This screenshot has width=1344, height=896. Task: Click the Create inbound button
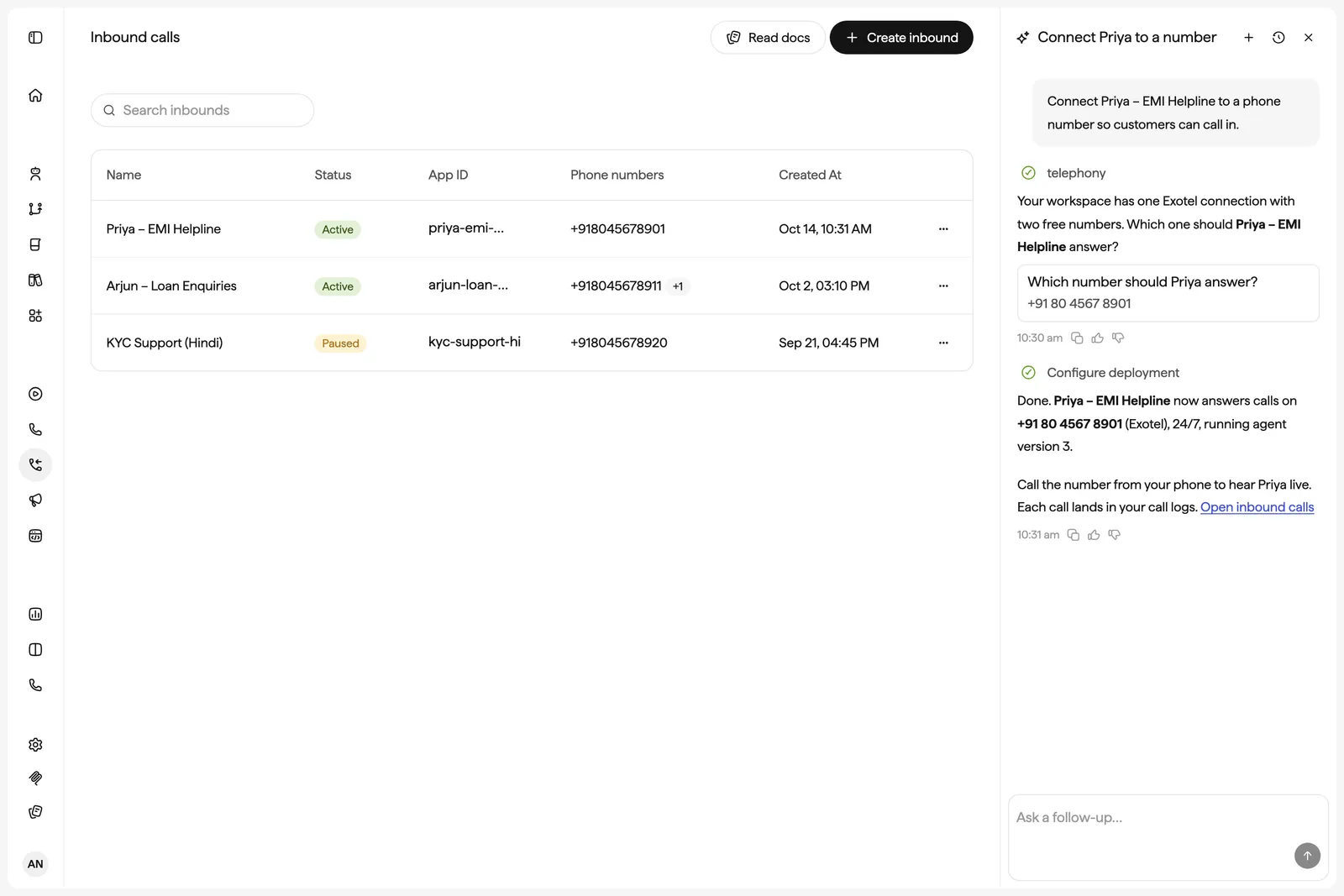(901, 38)
